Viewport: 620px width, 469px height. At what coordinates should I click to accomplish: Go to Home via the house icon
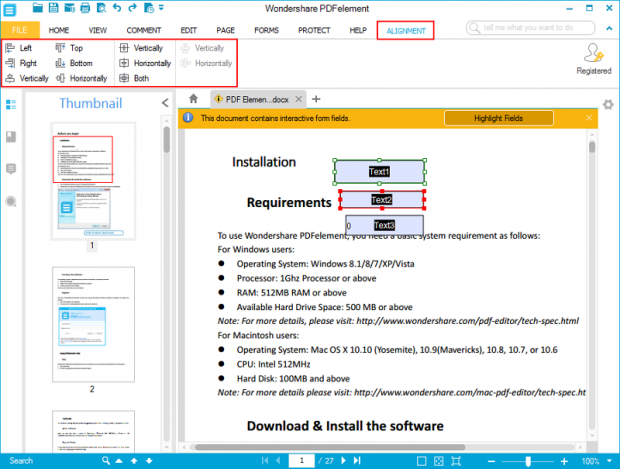tap(193, 98)
